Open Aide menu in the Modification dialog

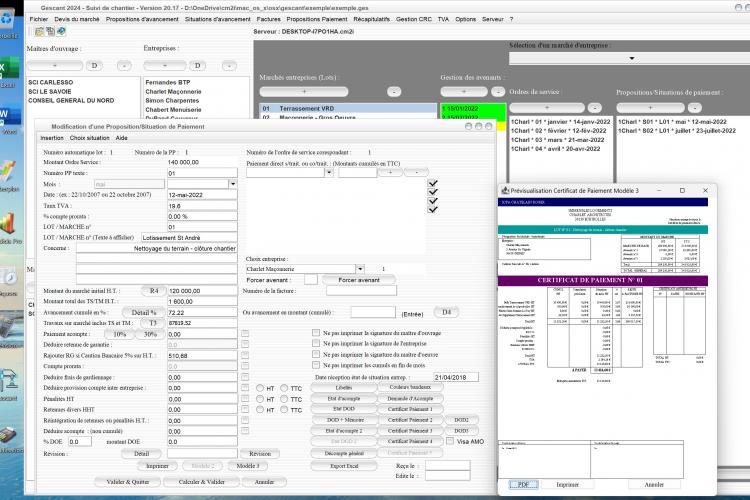[x=121, y=138]
